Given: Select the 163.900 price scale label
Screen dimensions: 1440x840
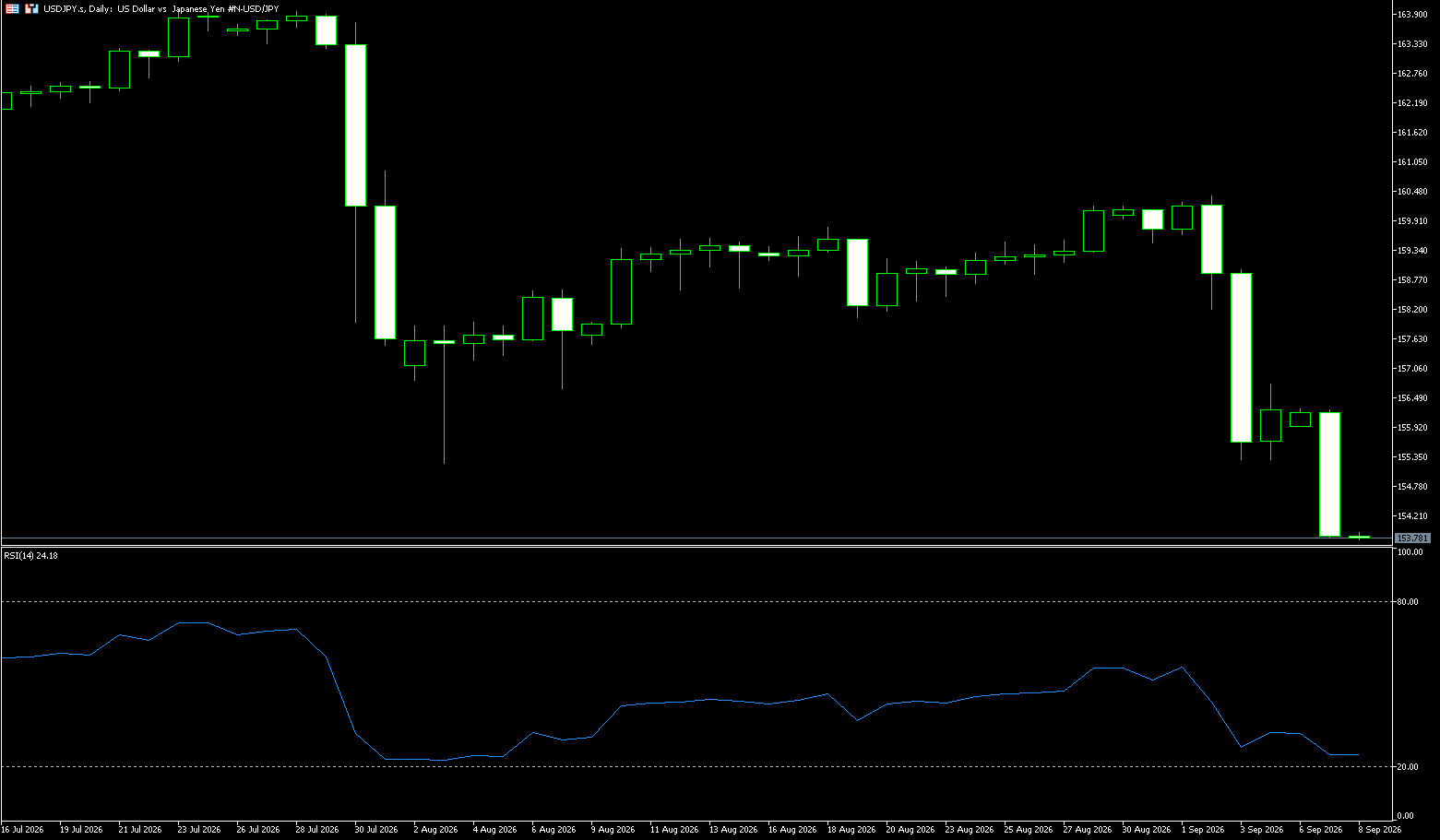Looking at the screenshot, I should coord(1412,15).
